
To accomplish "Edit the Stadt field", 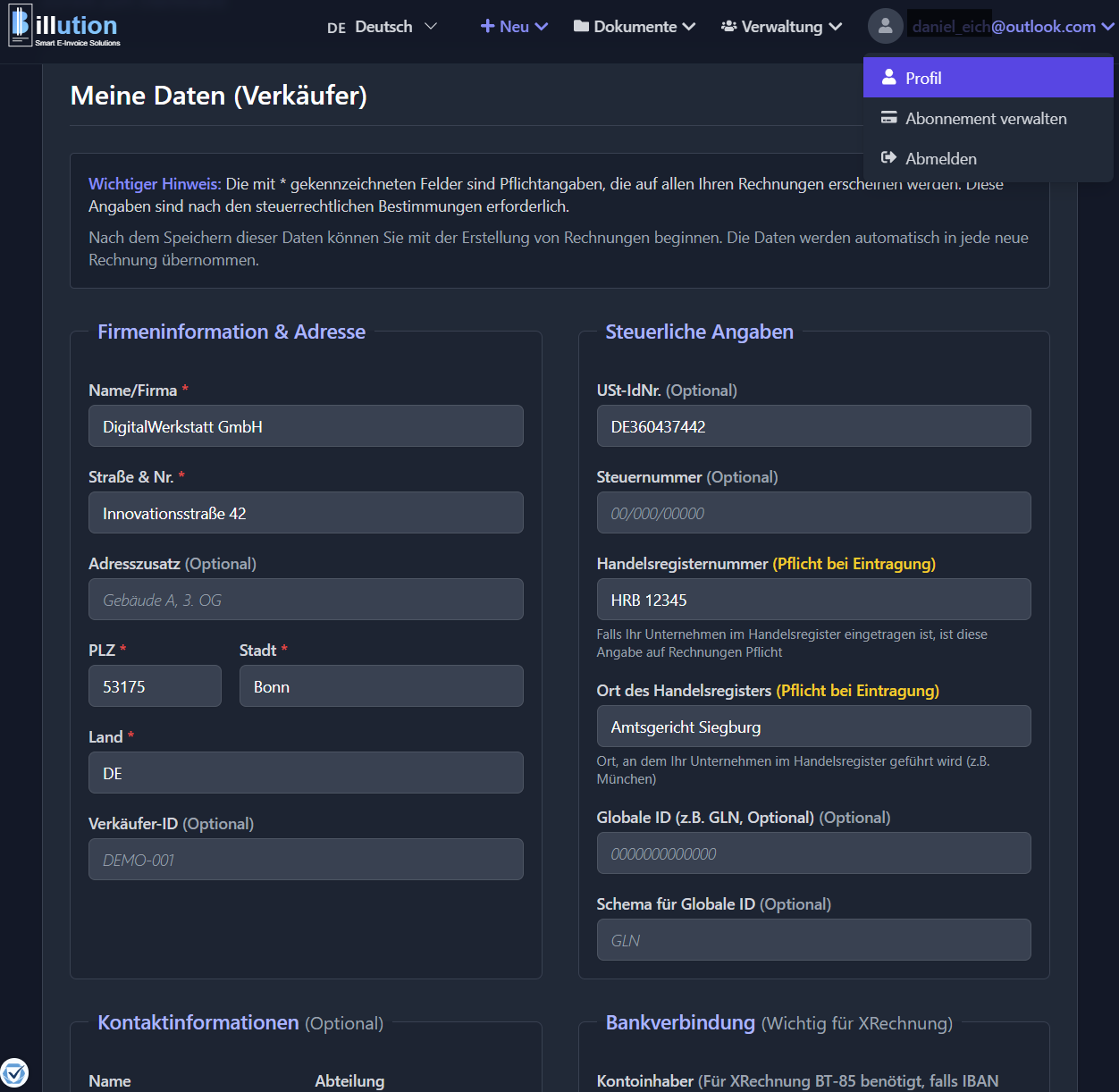I will [x=382, y=686].
